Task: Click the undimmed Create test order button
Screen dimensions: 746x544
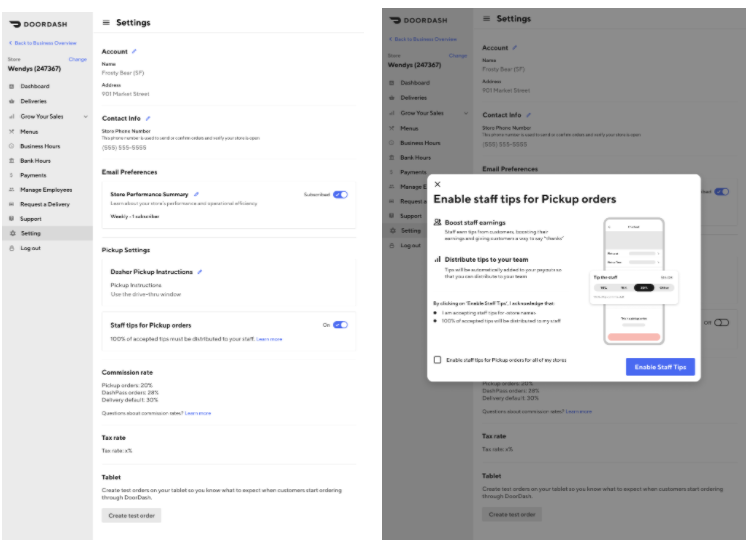Action: [x=131, y=515]
